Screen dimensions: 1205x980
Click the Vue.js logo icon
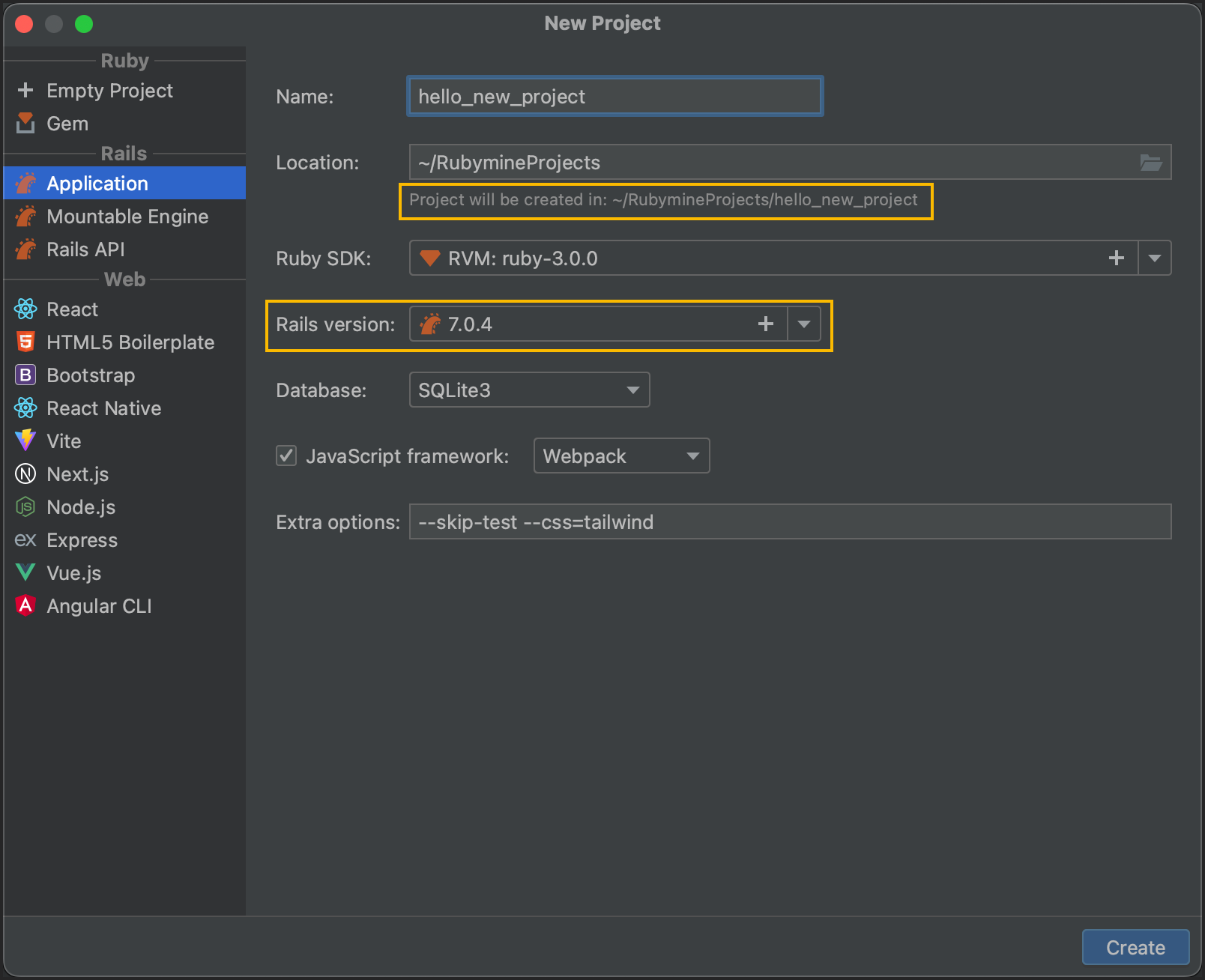click(x=25, y=573)
